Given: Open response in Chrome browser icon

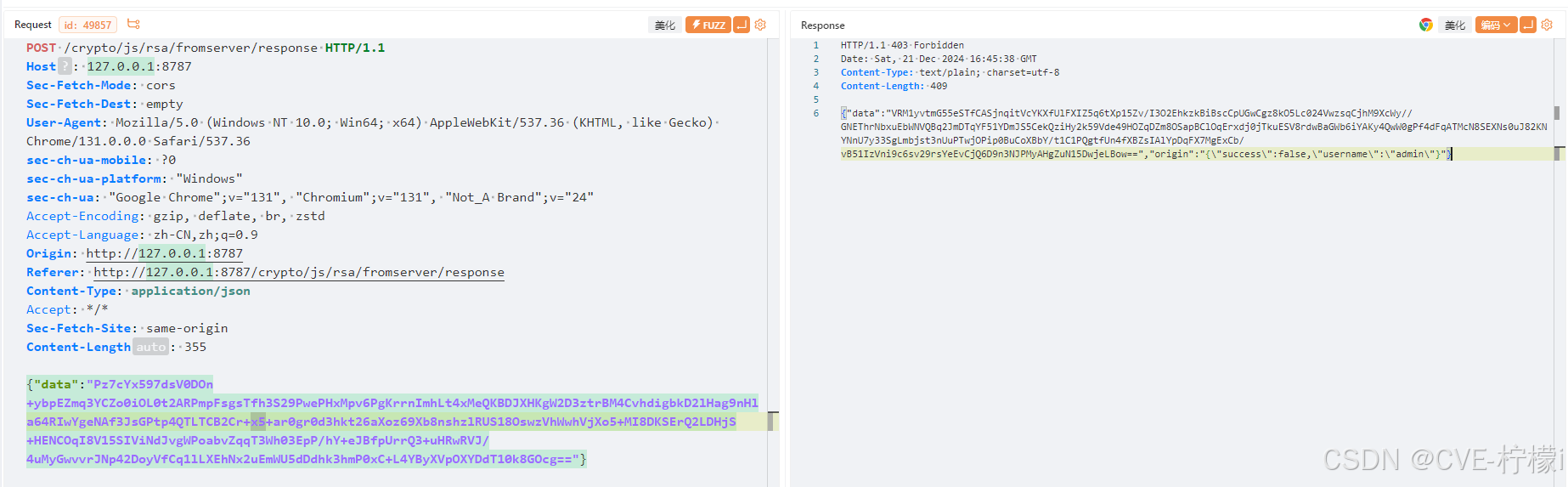Looking at the screenshot, I should click(x=1426, y=25).
